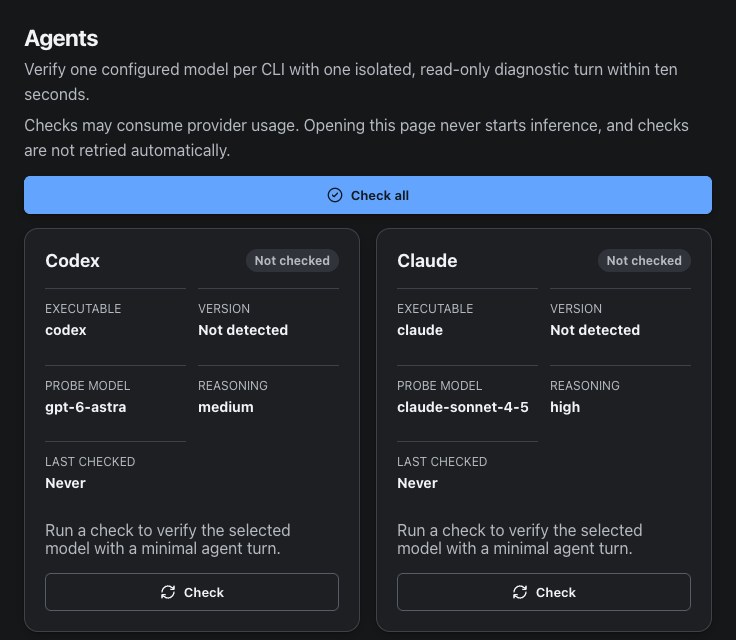Click the Claude 'Run a check to verify' hint text
The image size is (736, 640).
tap(520, 539)
